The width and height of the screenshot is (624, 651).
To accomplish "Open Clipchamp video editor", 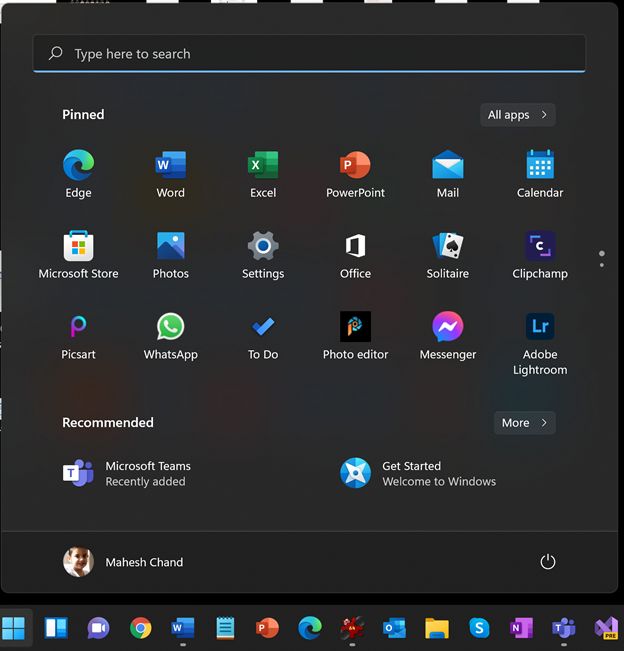I will coord(540,255).
